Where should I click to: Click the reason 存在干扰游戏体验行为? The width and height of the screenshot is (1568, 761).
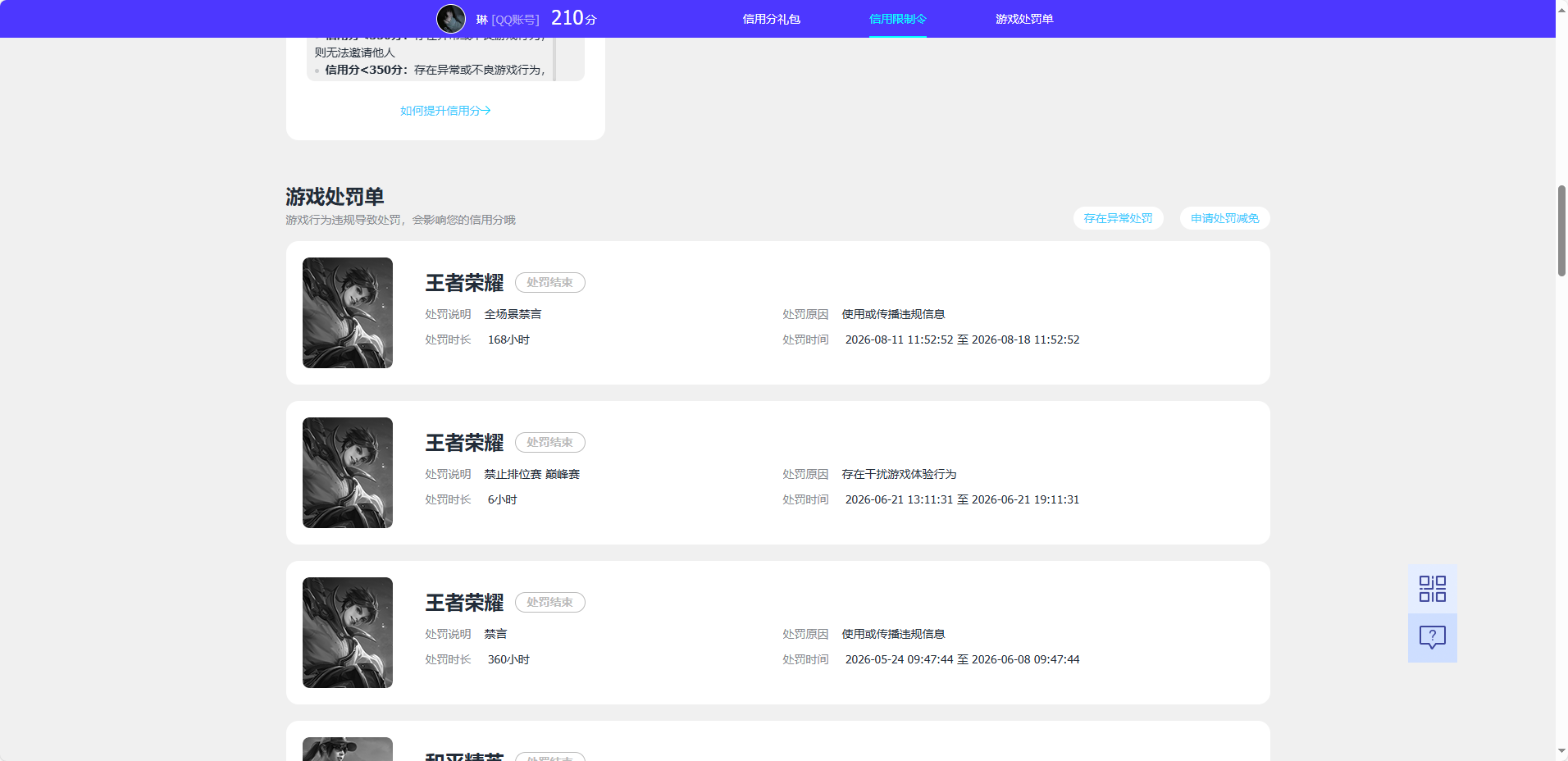899,474
